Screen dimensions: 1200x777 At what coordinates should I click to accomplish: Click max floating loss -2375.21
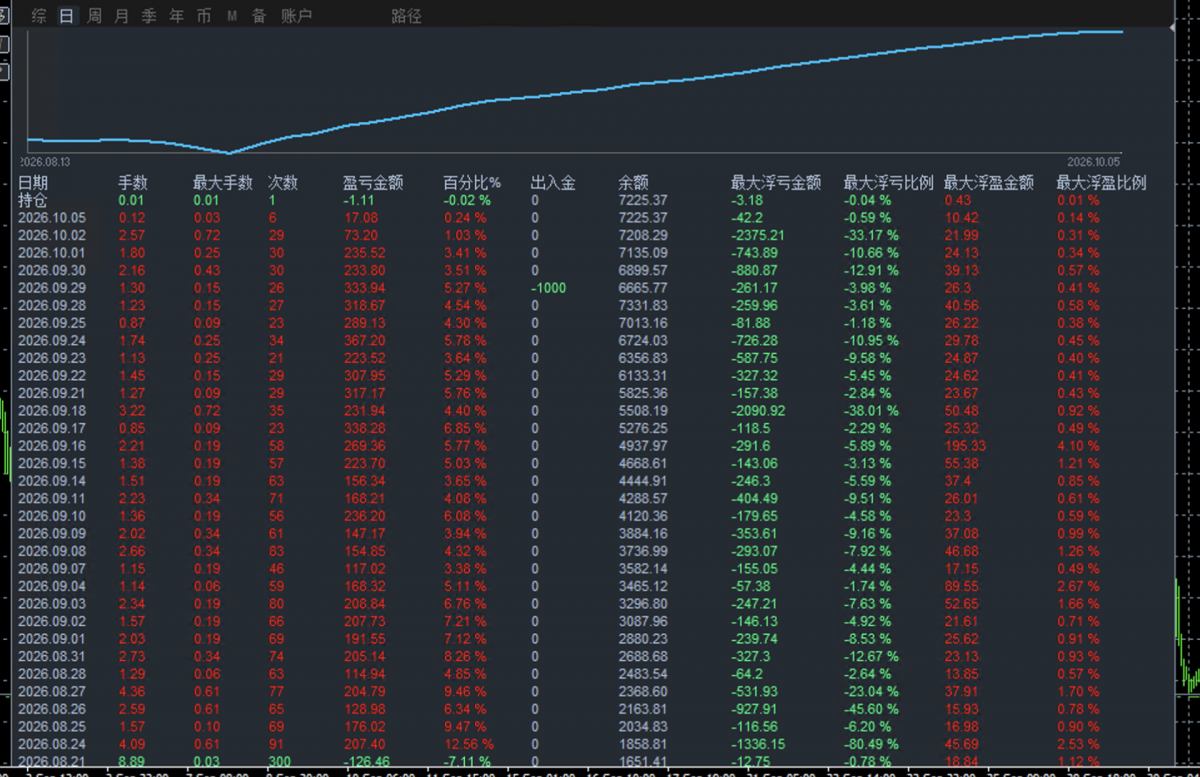click(x=758, y=235)
